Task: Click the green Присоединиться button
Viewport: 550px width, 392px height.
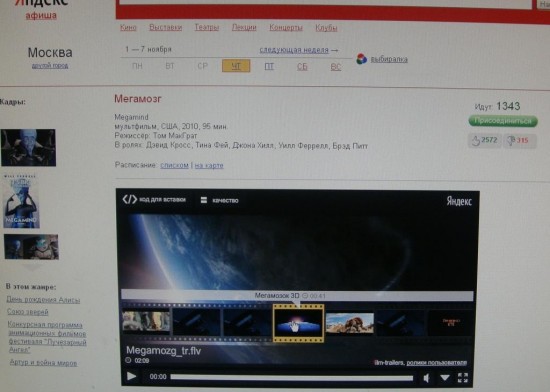Action: 503,121
